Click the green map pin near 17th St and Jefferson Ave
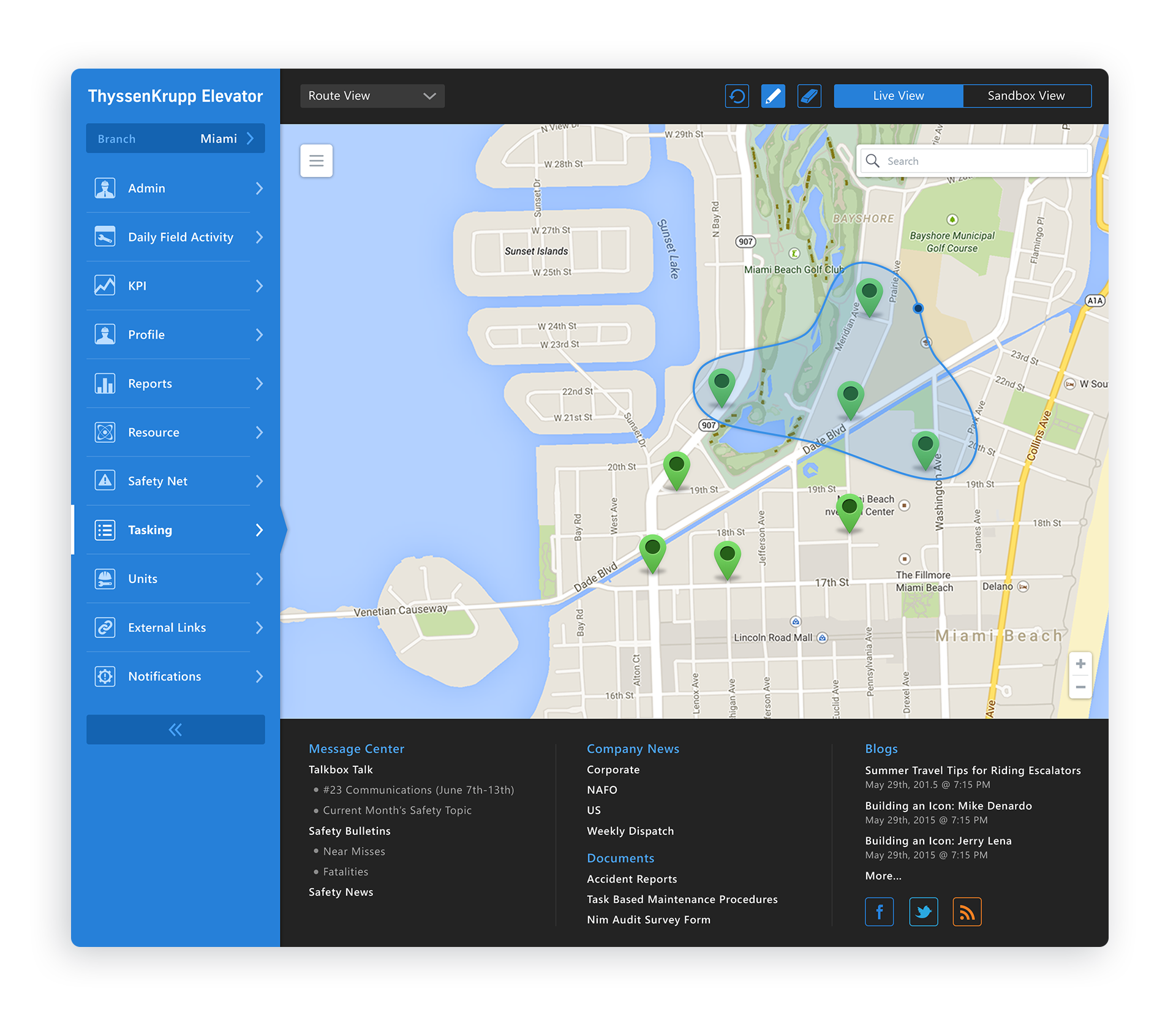Viewport: 1176px width, 1018px height. pyautogui.click(x=728, y=560)
